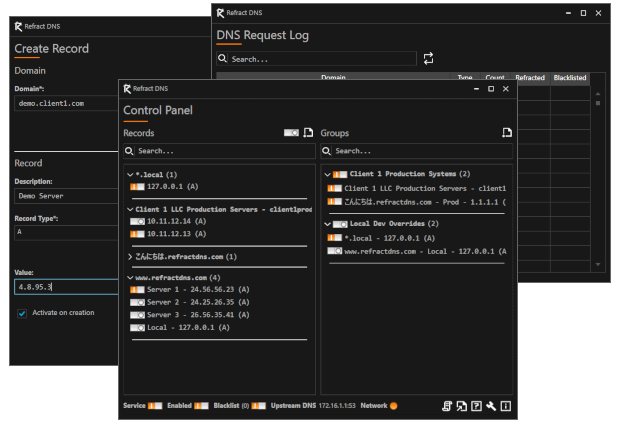Click scrollbar down arrow in DNS Request Log
The width and height of the screenshot is (620, 439).
(598, 264)
